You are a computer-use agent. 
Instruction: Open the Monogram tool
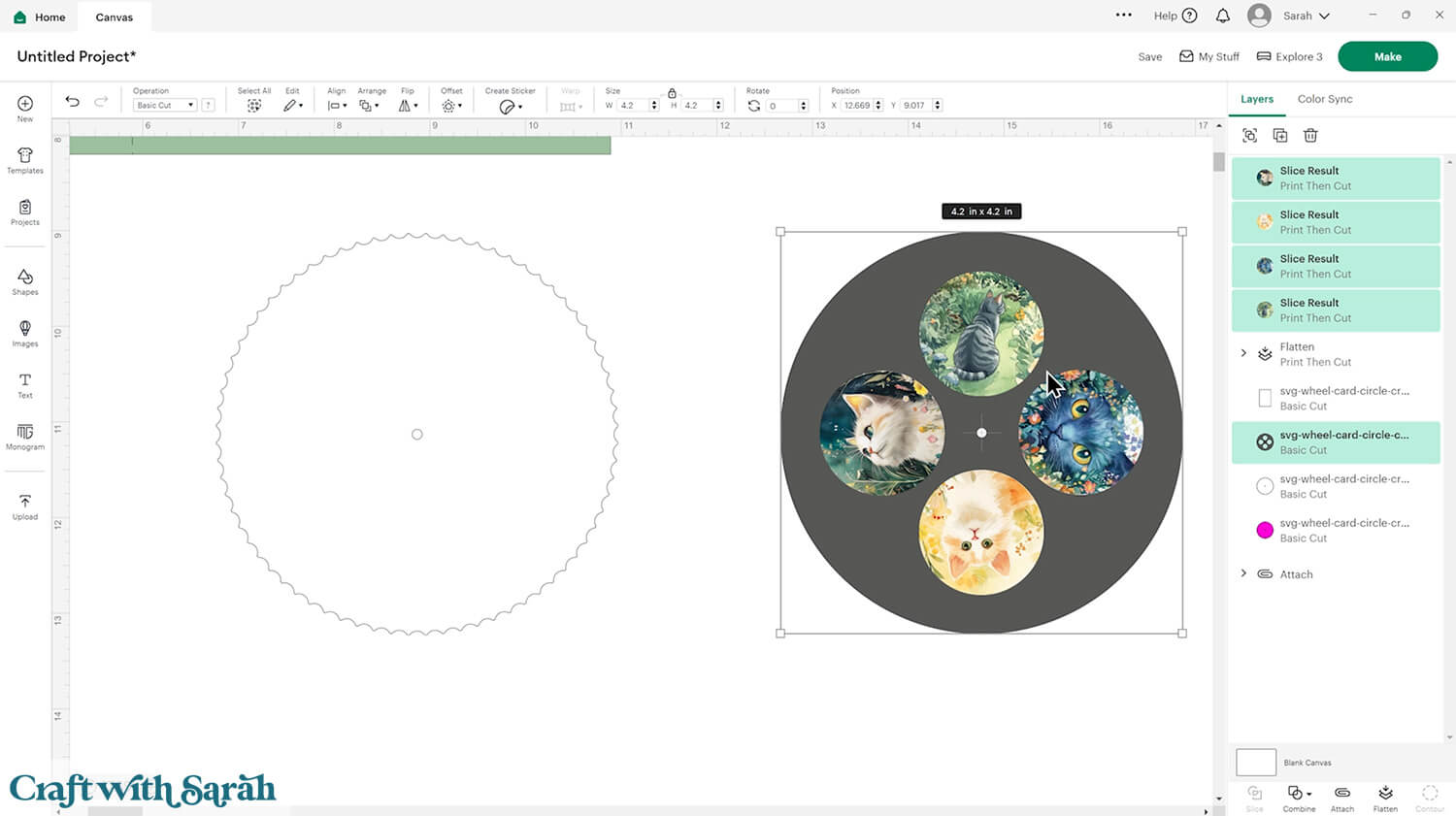(25, 436)
